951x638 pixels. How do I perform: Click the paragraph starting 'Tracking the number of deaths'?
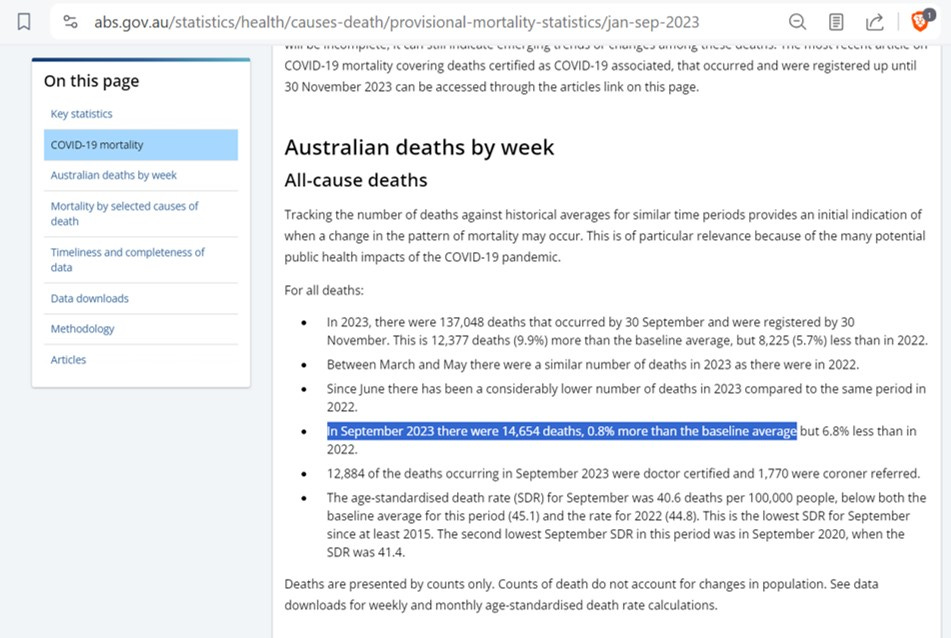tap(605, 236)
